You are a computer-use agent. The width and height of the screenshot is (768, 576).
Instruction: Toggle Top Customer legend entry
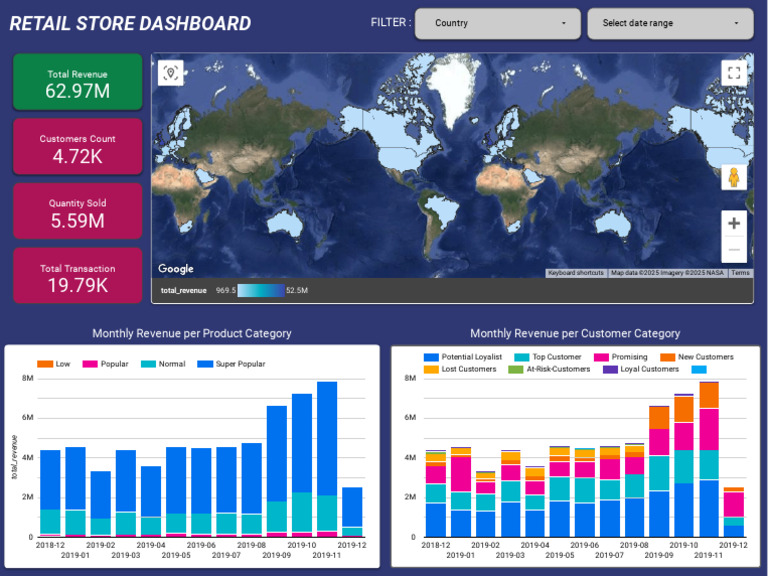pyautogui.click(x=548, y=357)
